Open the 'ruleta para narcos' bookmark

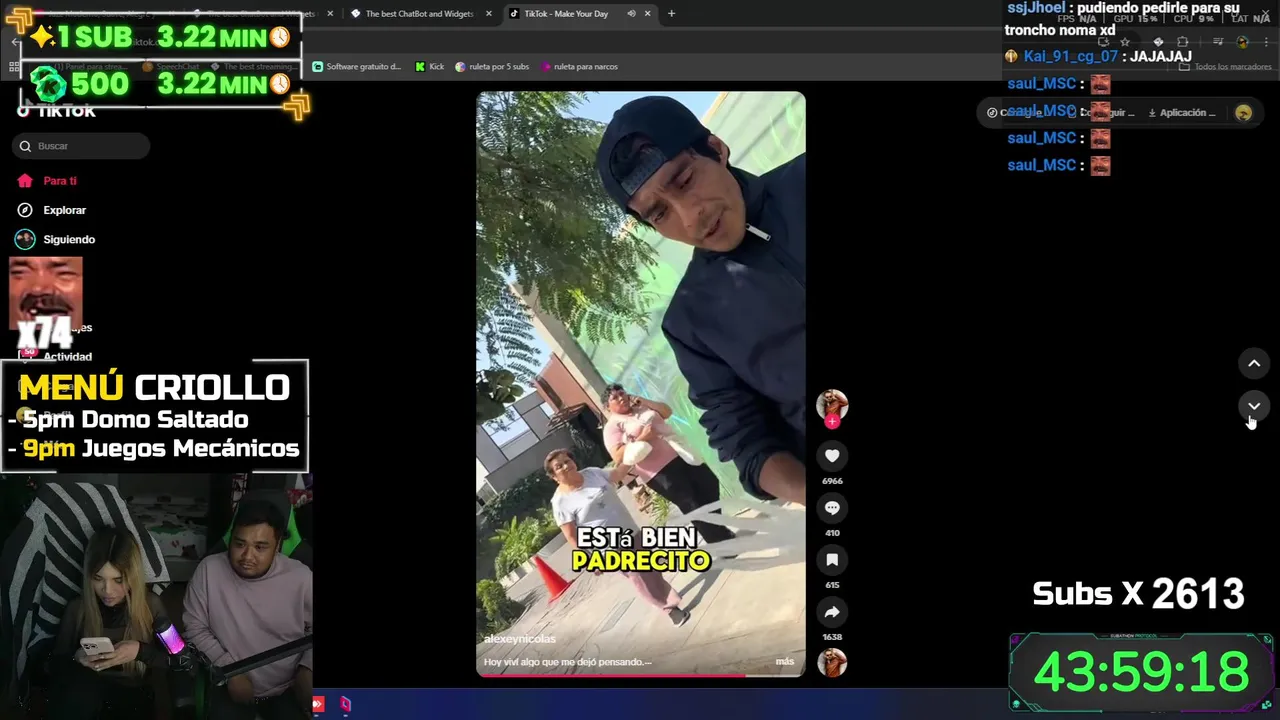coord(579,67)
